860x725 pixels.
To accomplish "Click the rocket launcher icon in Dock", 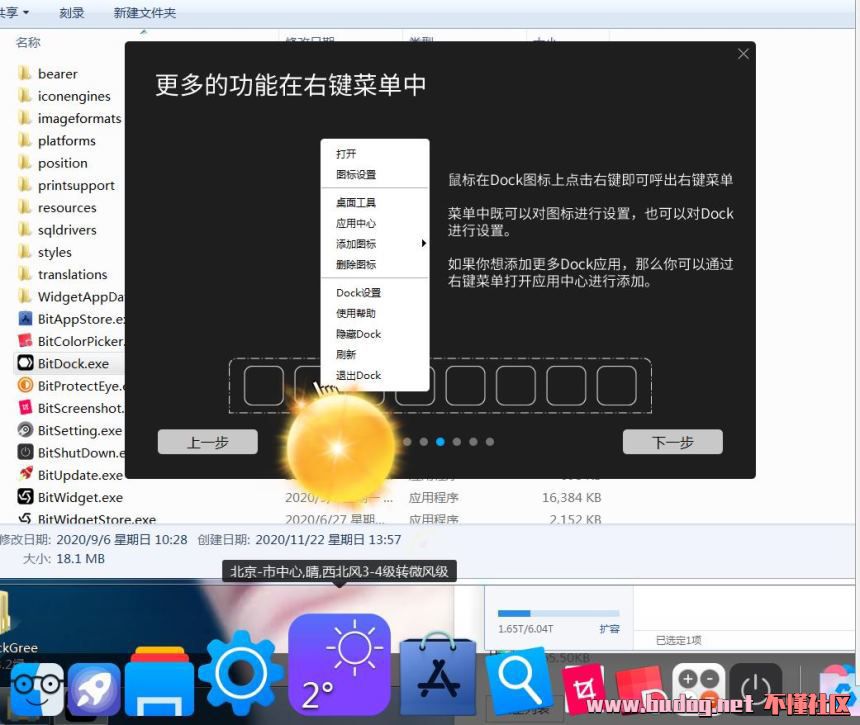I will click(x=94, y=689).
